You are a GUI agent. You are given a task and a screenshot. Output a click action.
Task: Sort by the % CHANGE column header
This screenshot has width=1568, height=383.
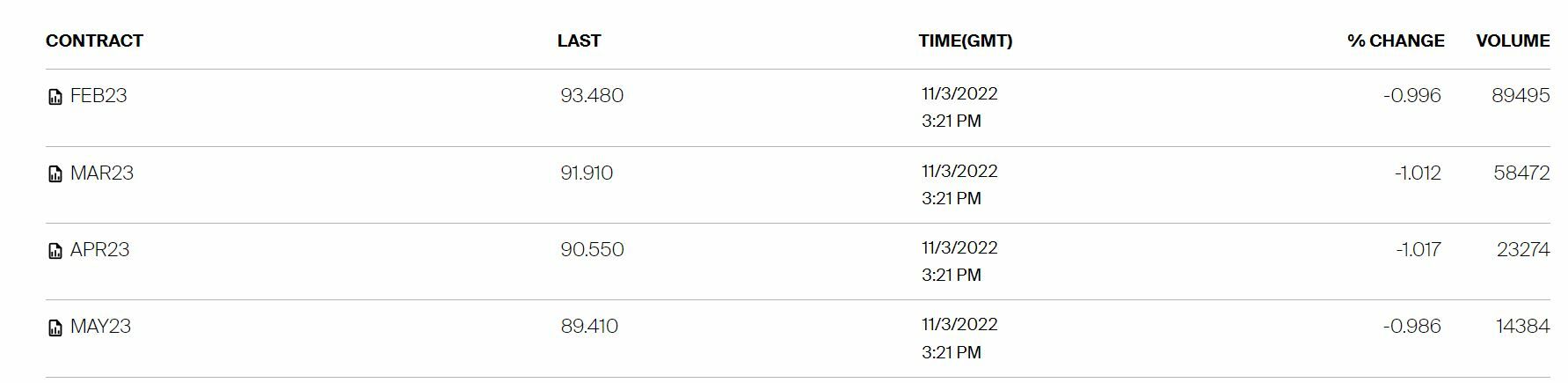click(1395, 41)
